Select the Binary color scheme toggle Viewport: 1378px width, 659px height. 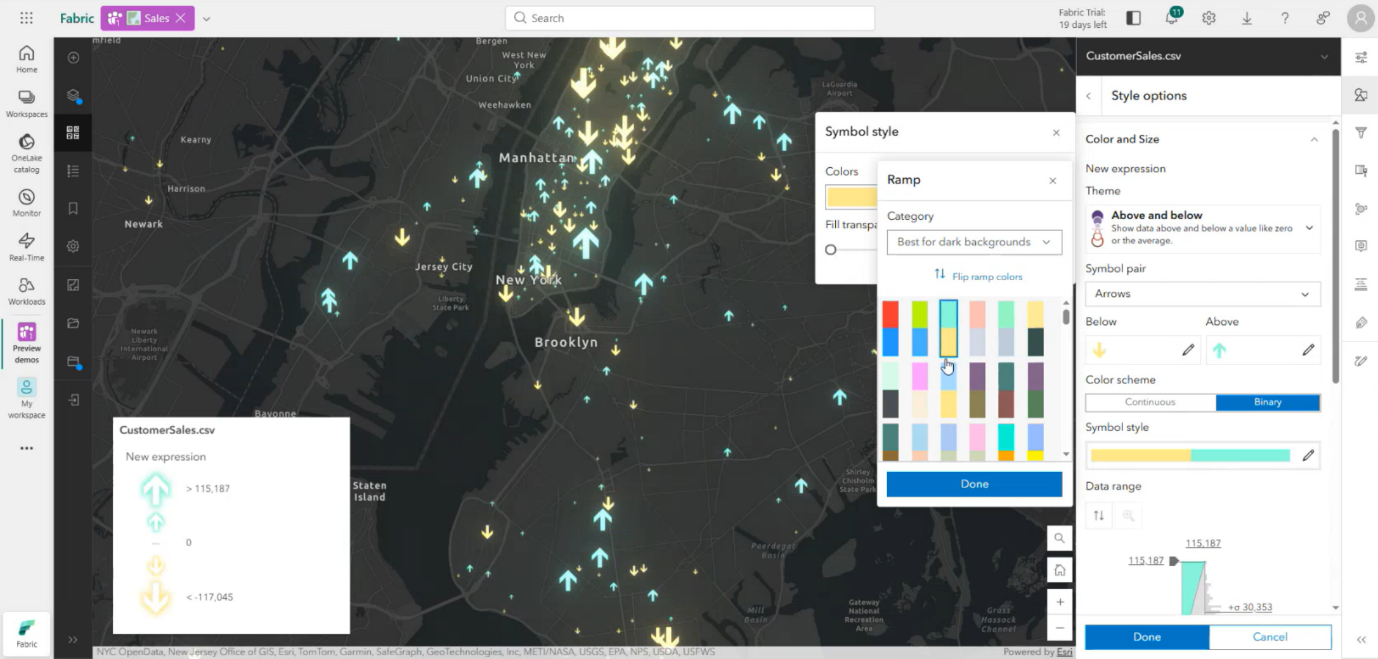coord(1268,401)
